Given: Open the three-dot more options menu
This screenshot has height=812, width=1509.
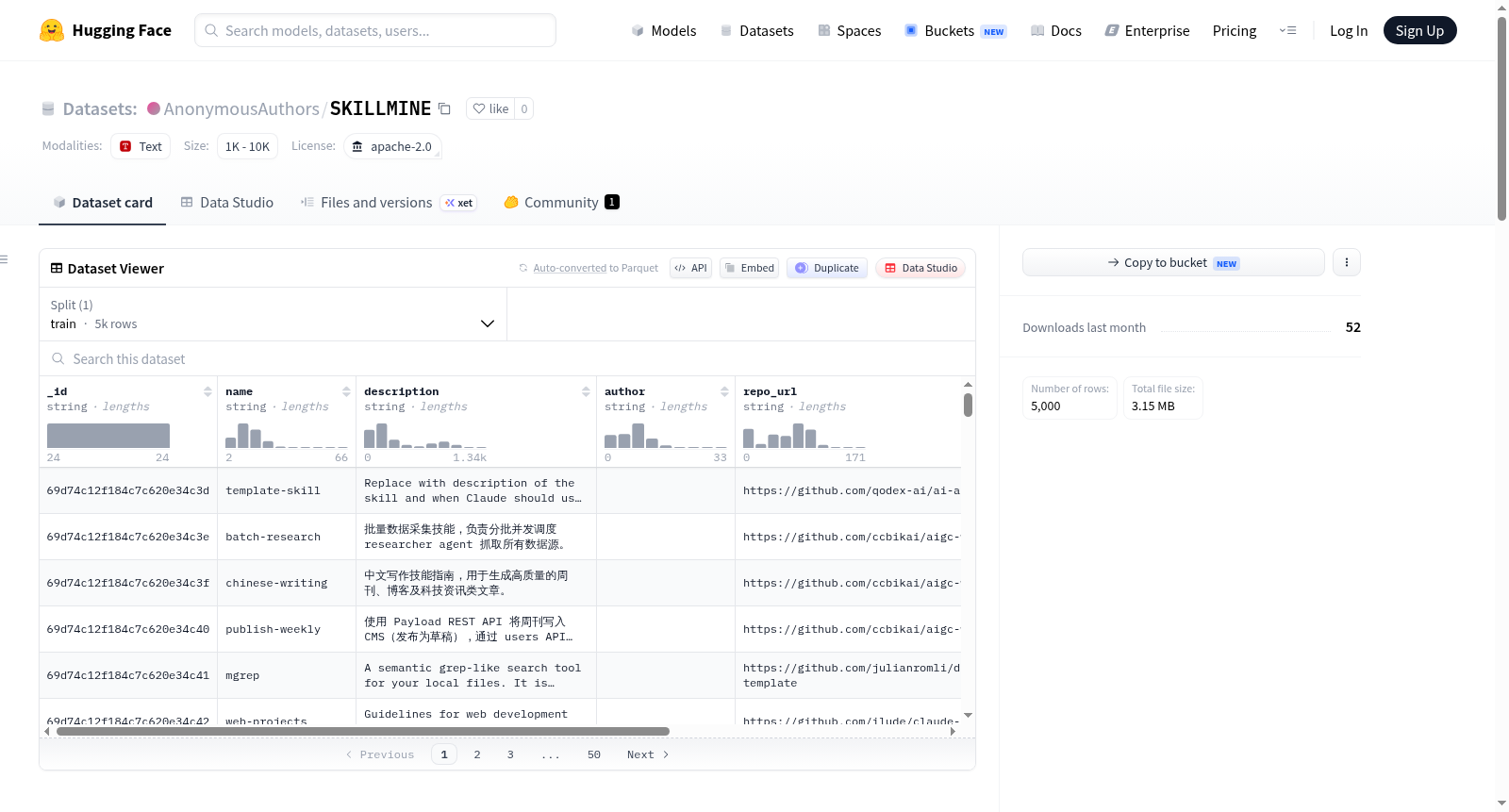Looking at the screenshot, I should (1347, 262).
